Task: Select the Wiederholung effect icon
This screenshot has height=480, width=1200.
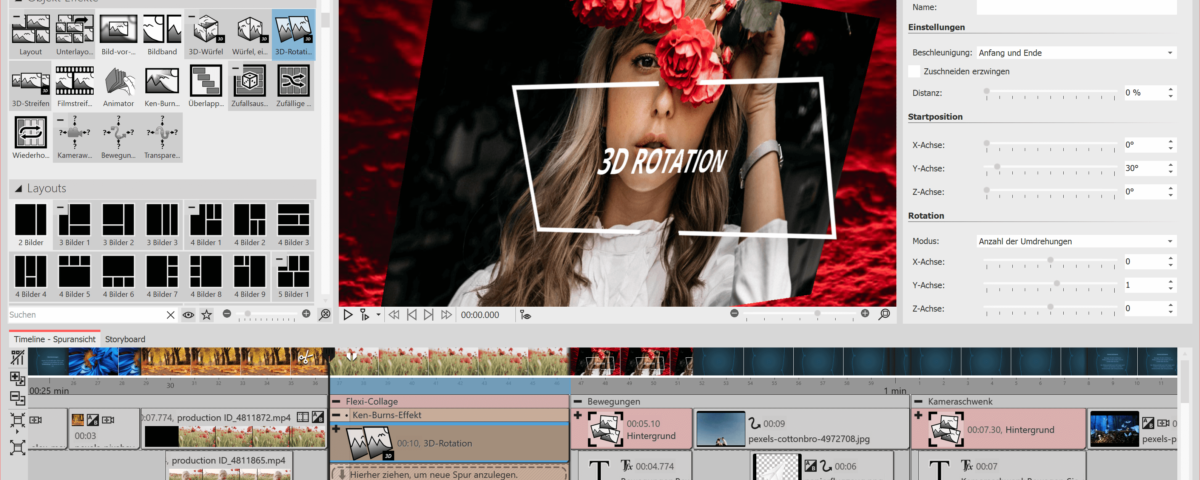Action: (x=31, y=137)
